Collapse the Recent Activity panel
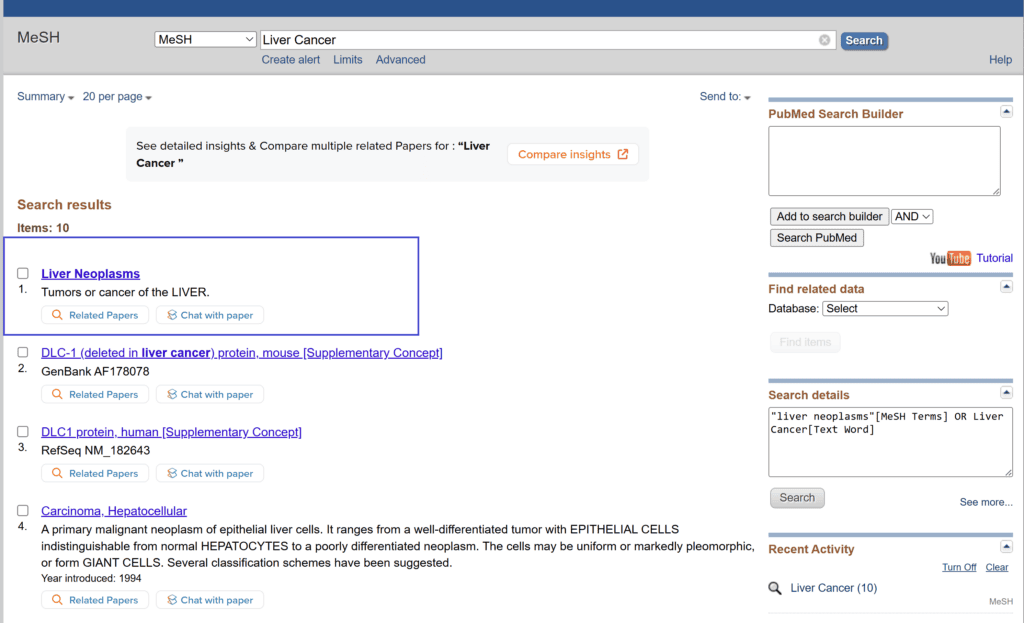The image size is (1024, 623). (1006, 547)
